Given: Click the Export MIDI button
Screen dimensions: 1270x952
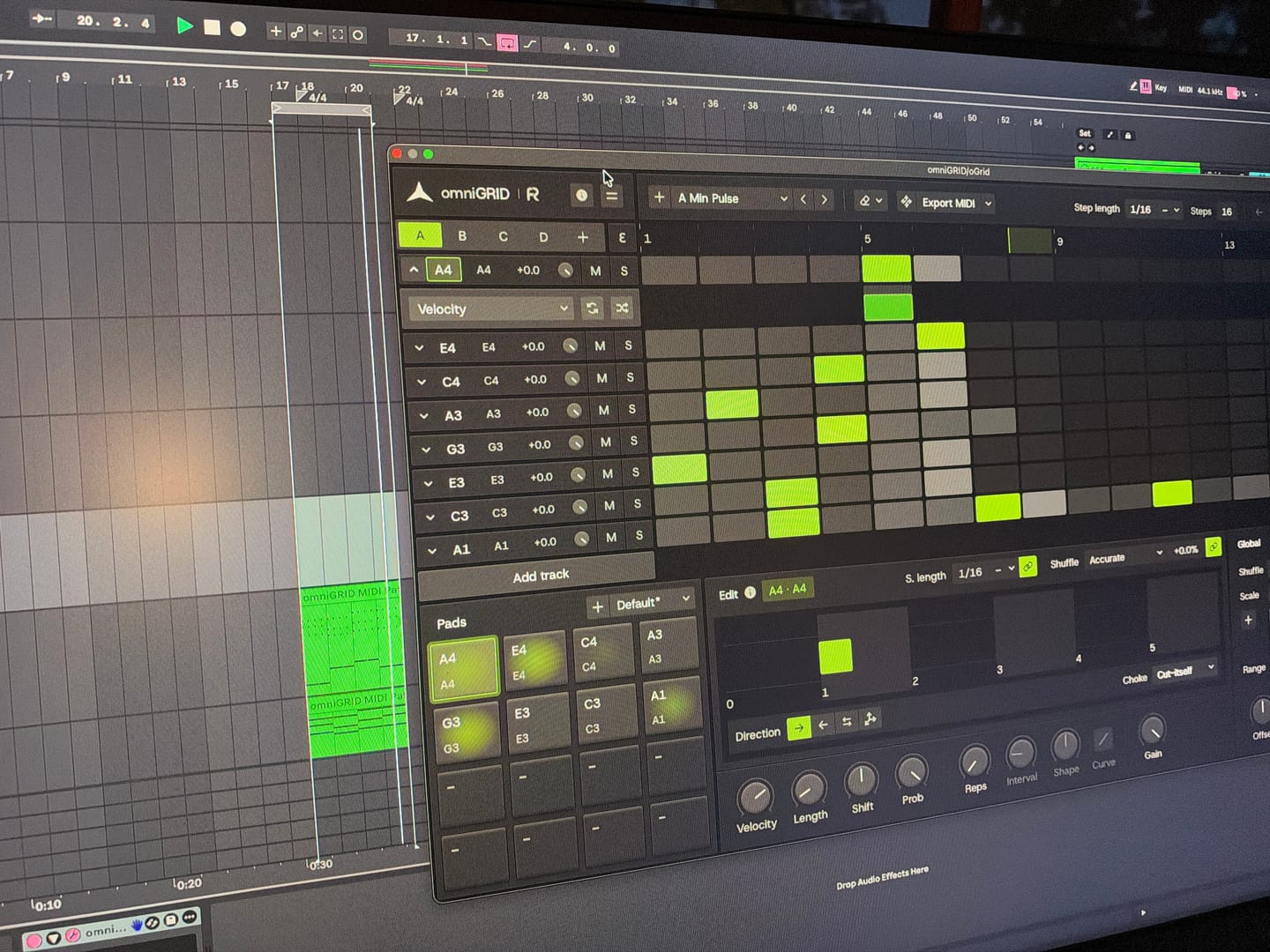Looking at the screenshot, I should 945,203.
